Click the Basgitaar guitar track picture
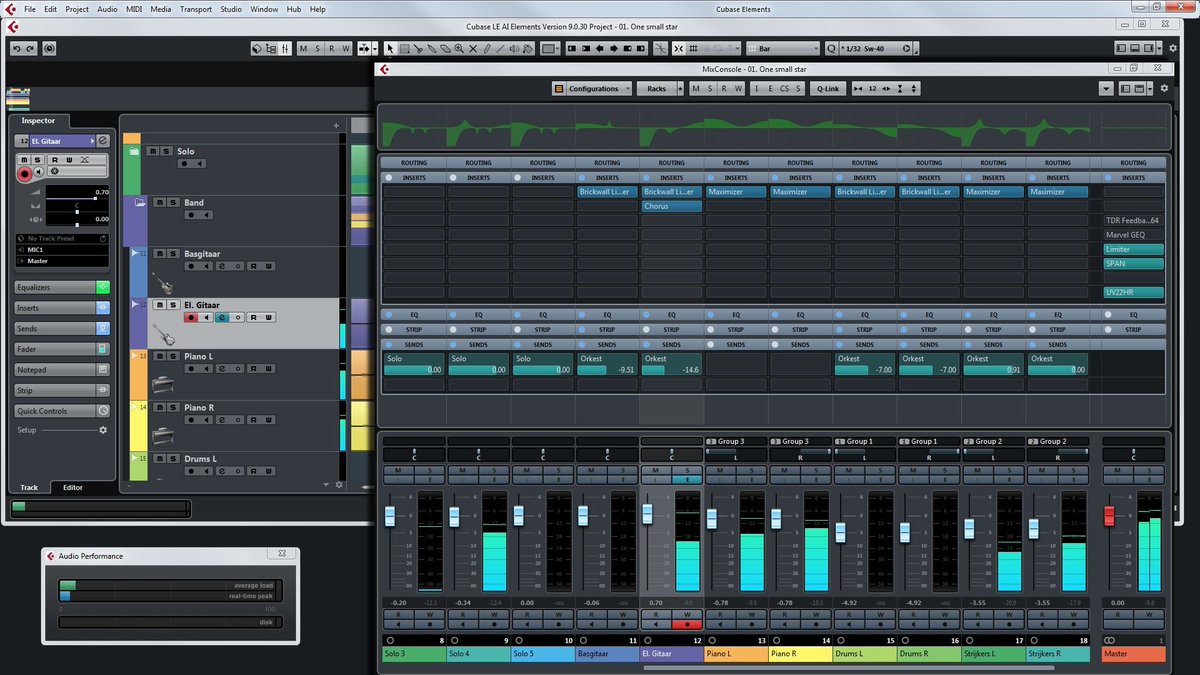 pos(164,284)
